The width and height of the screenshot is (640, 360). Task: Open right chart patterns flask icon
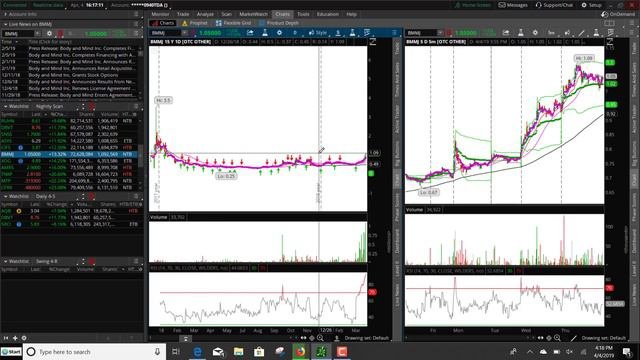(596, 33)
